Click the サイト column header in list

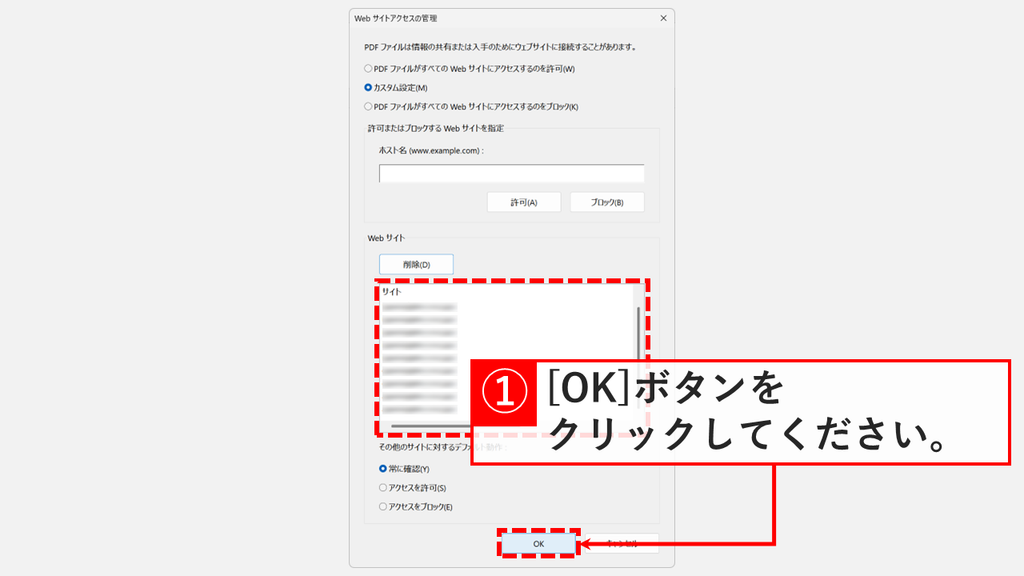coord(392,292)
